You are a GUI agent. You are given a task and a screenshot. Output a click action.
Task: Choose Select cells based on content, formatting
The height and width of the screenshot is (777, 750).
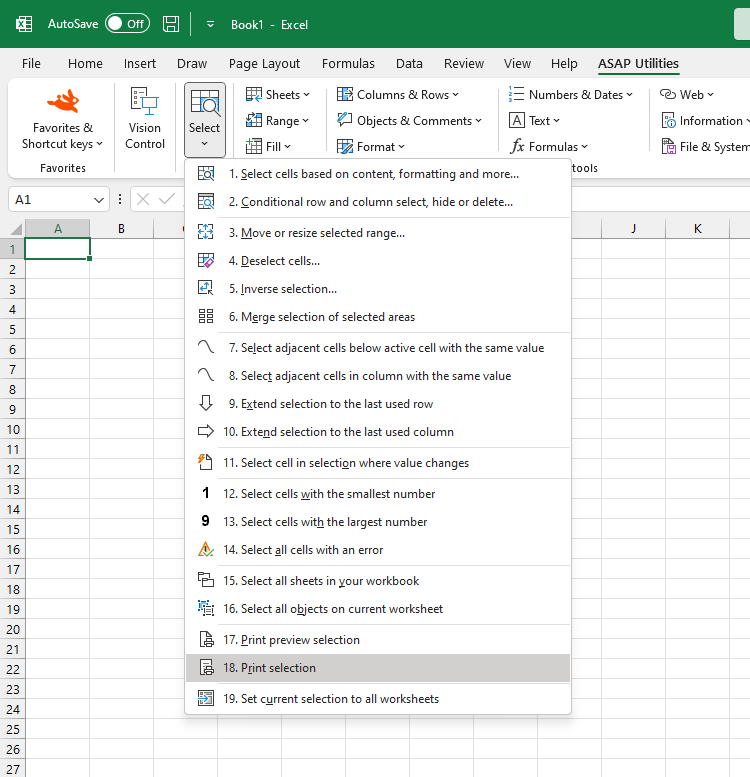point(377,174)
